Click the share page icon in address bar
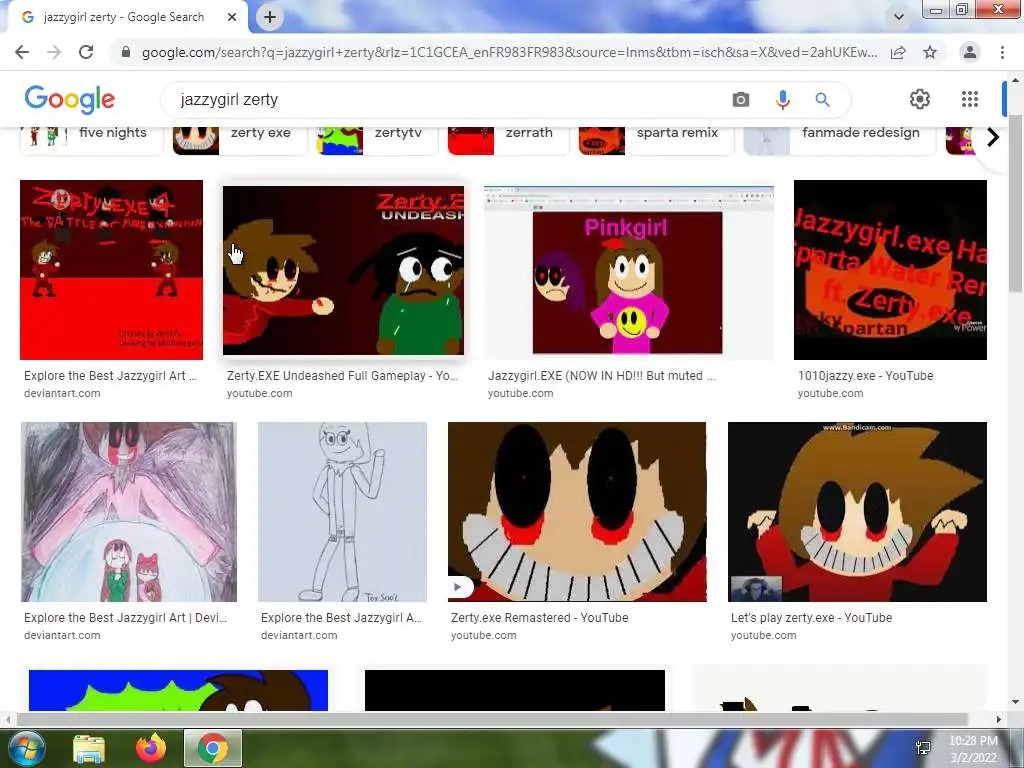Image resolution: width=1024 pixels, height=768 pixels. click(x=898, y=52)
